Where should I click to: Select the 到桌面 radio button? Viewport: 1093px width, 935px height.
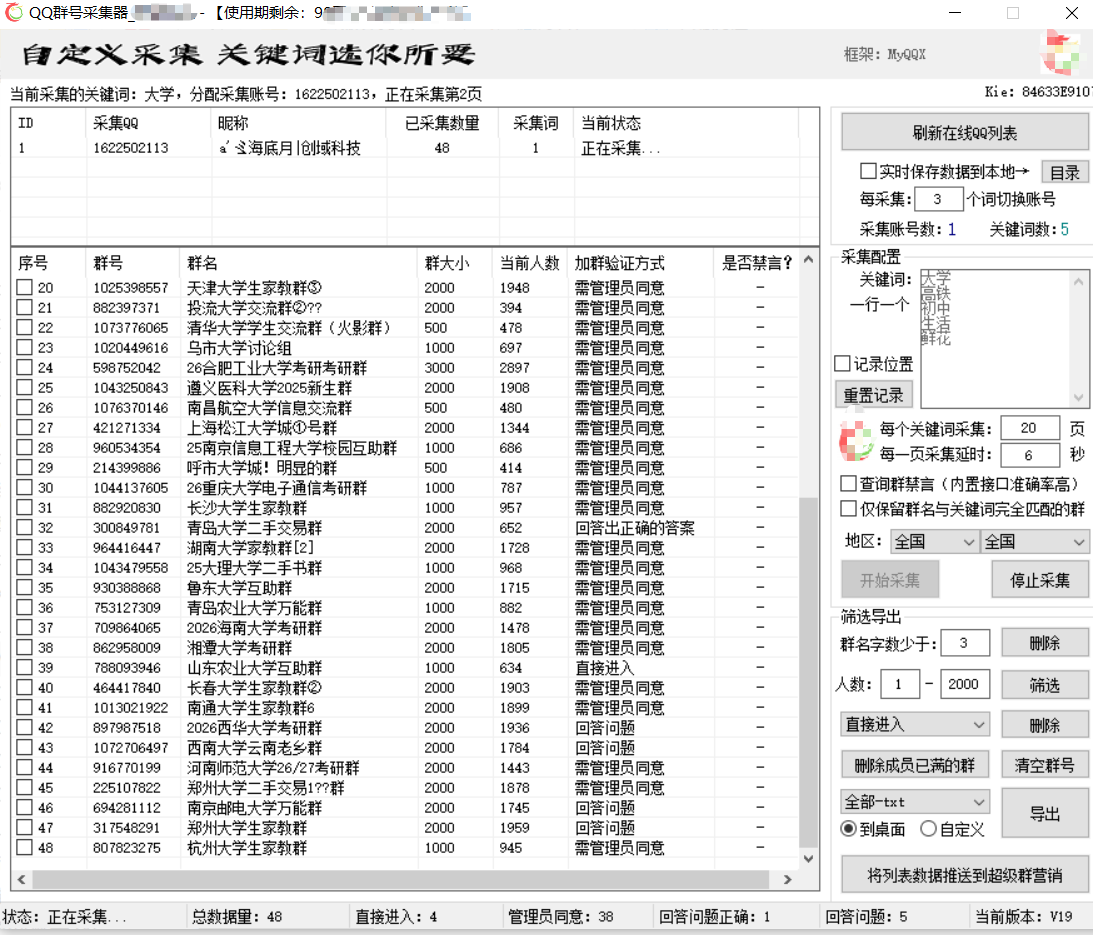click(848, 828)
